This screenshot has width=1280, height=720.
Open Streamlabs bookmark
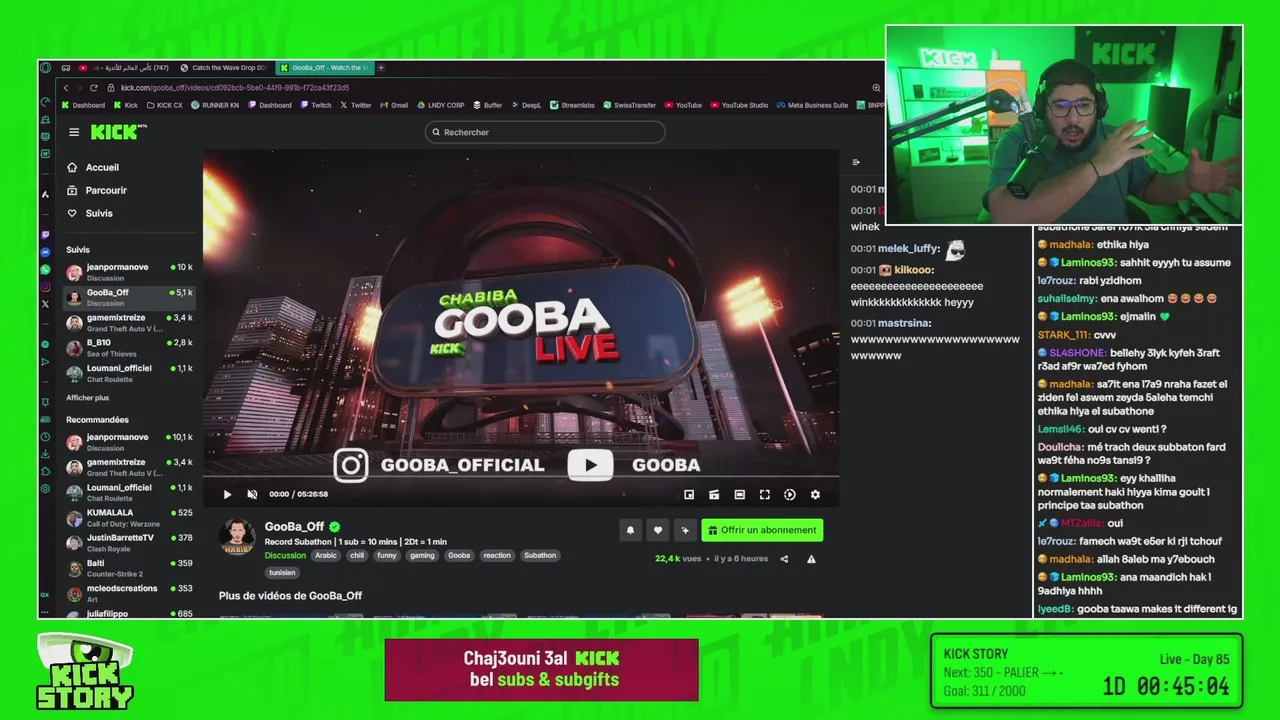[x=572, y=105]
